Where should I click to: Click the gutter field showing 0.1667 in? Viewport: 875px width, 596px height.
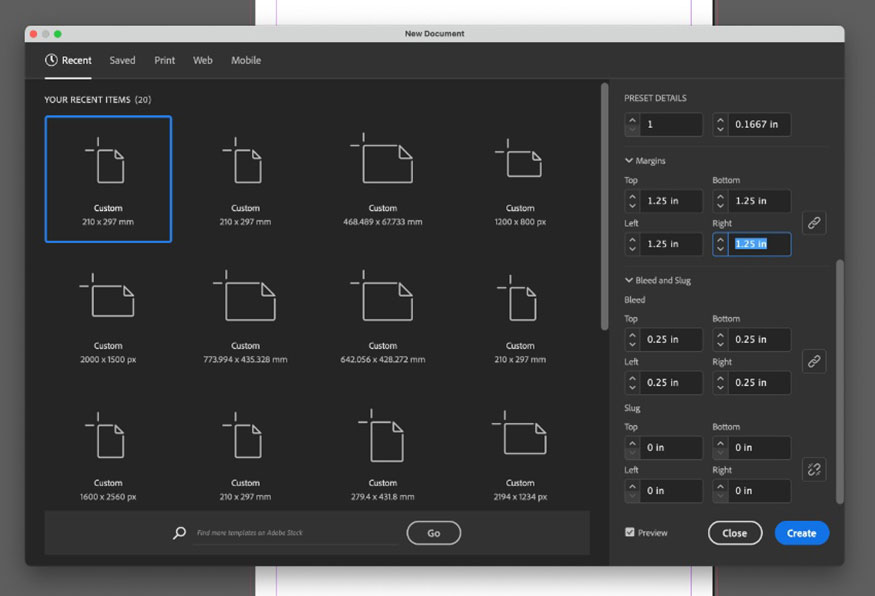pyautogui.click(x=759, y=124)
